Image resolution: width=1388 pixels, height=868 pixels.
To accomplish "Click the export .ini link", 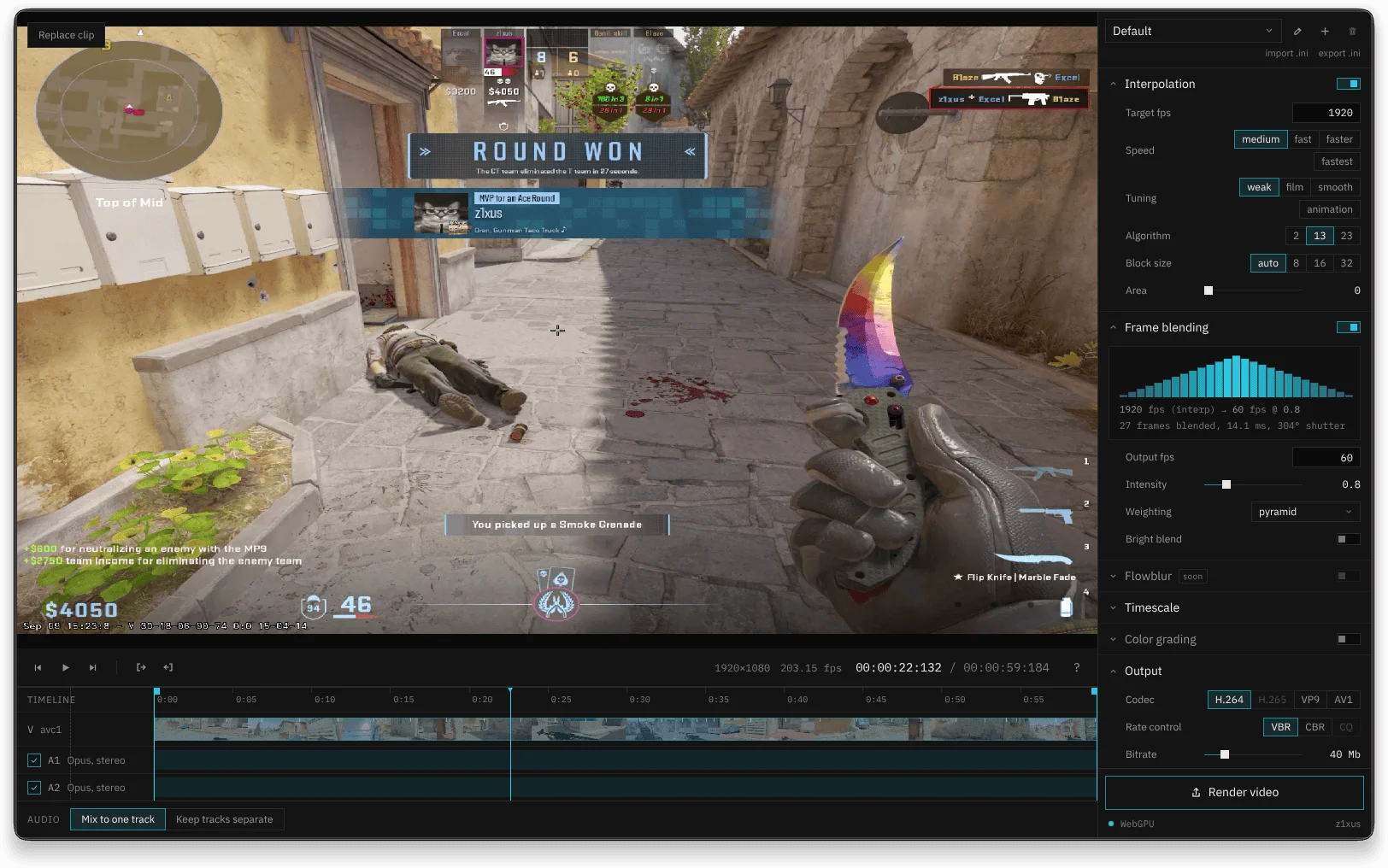I will tap(1339, 53).
